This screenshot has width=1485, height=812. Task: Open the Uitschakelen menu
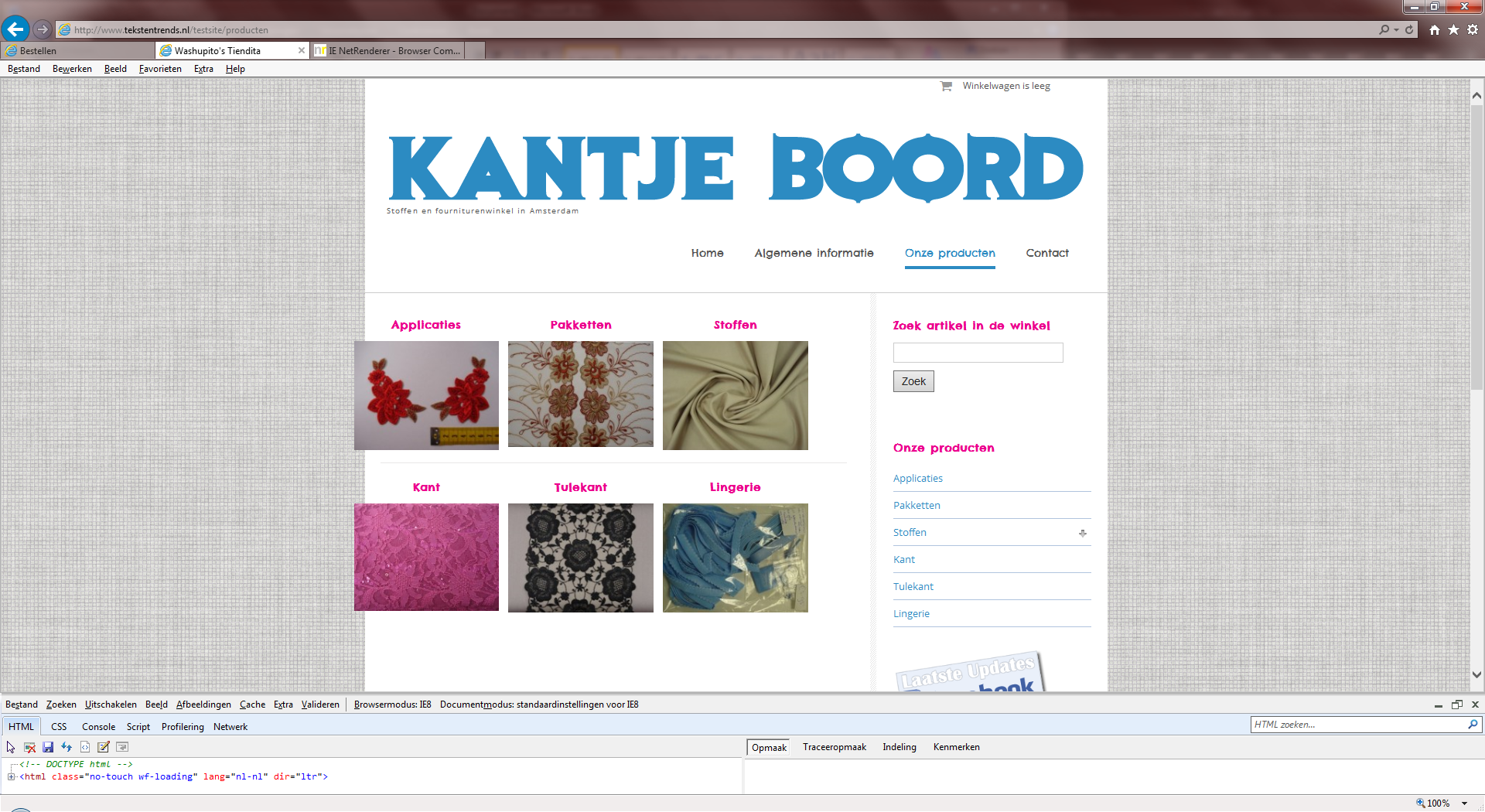point(111,705)
